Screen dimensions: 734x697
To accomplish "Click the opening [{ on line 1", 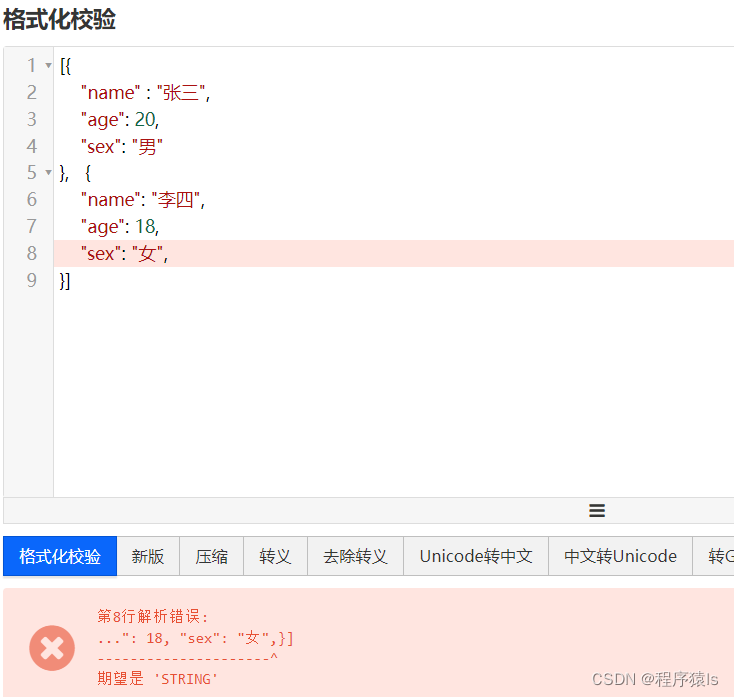I will pyautogui.click(x=66, y=66).
